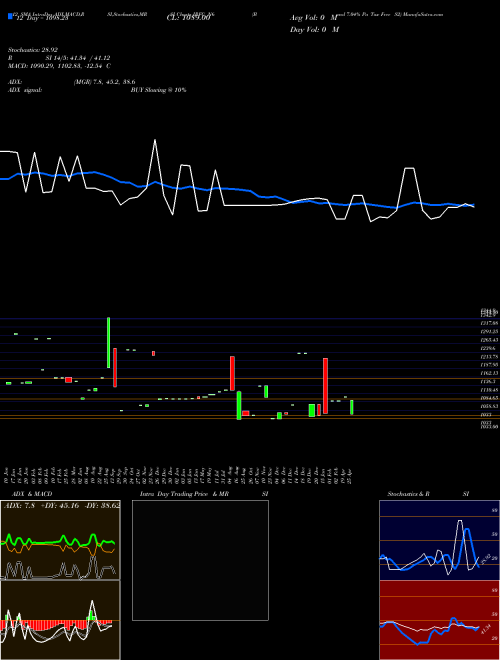Click the 1162.13 price axis label
The height and width of the screenshot is (660, 500).
point(489,373)
